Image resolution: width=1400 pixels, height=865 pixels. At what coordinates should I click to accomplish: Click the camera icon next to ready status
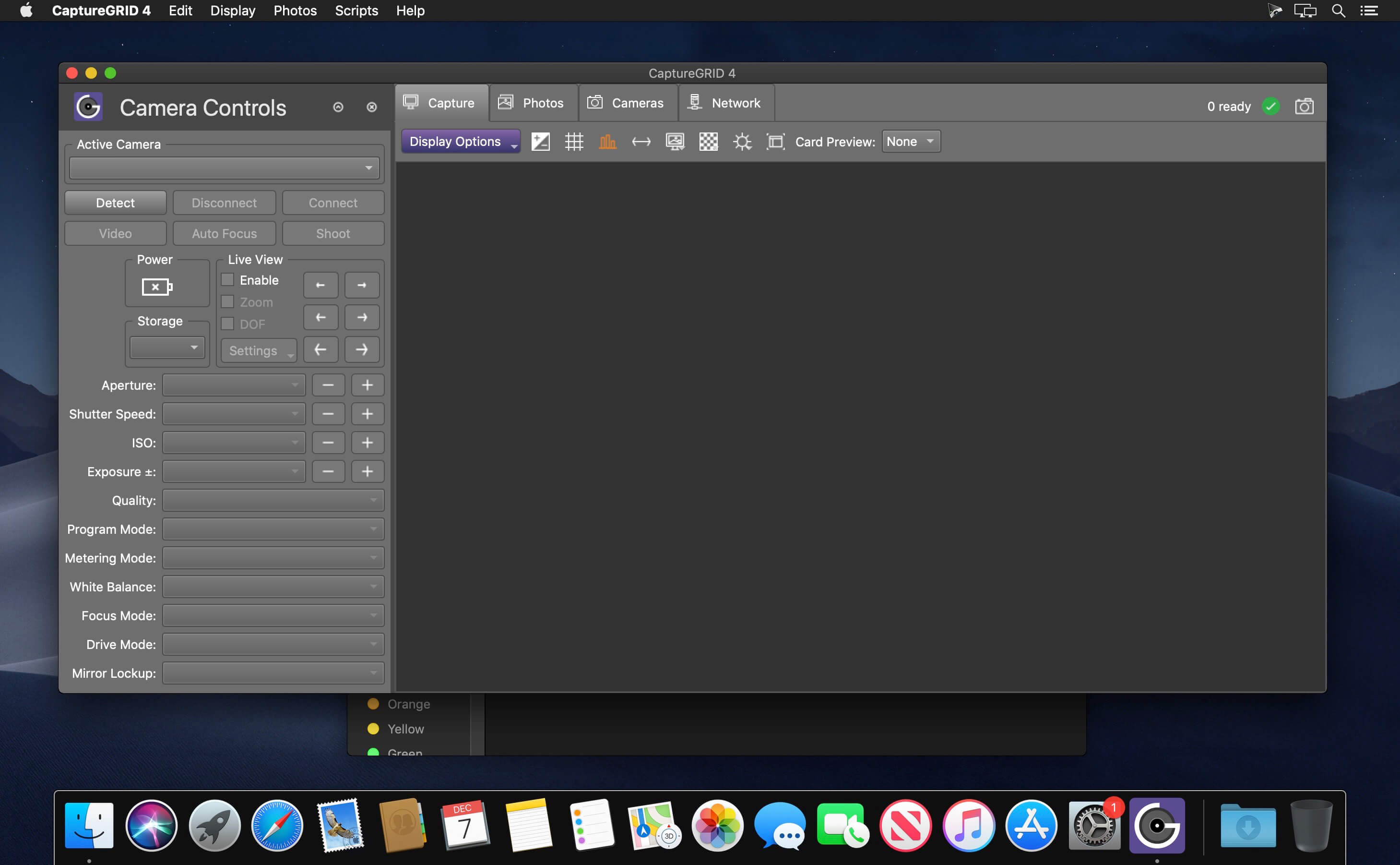(x=1304, y=107)
